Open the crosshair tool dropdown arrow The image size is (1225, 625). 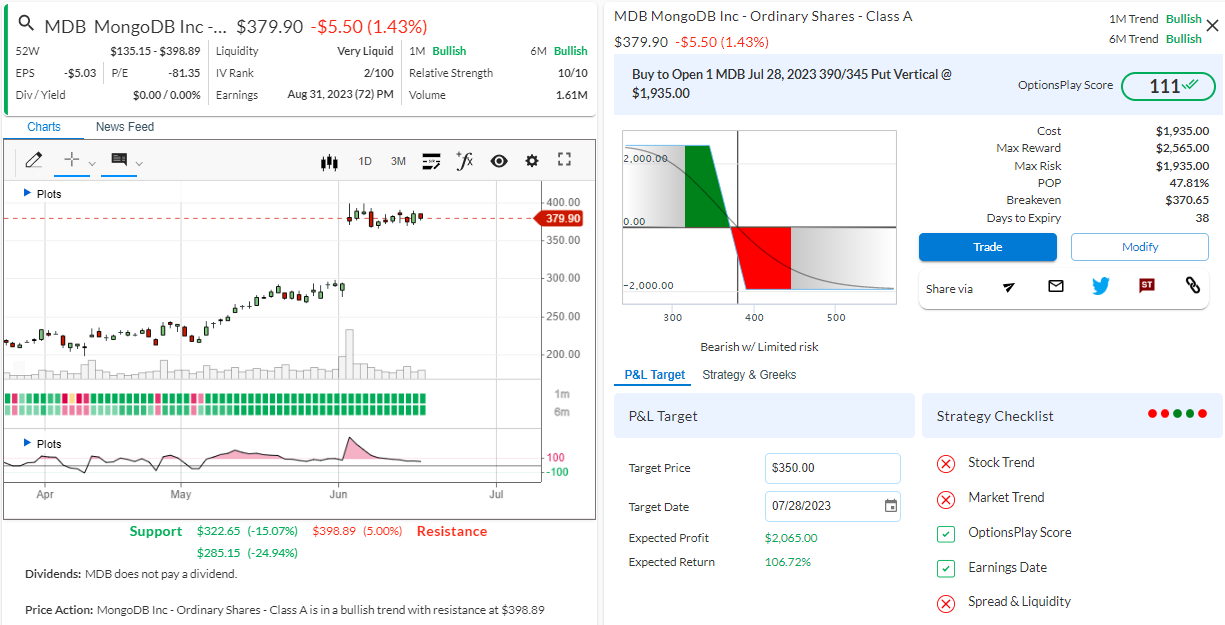(x=92, y=163)
